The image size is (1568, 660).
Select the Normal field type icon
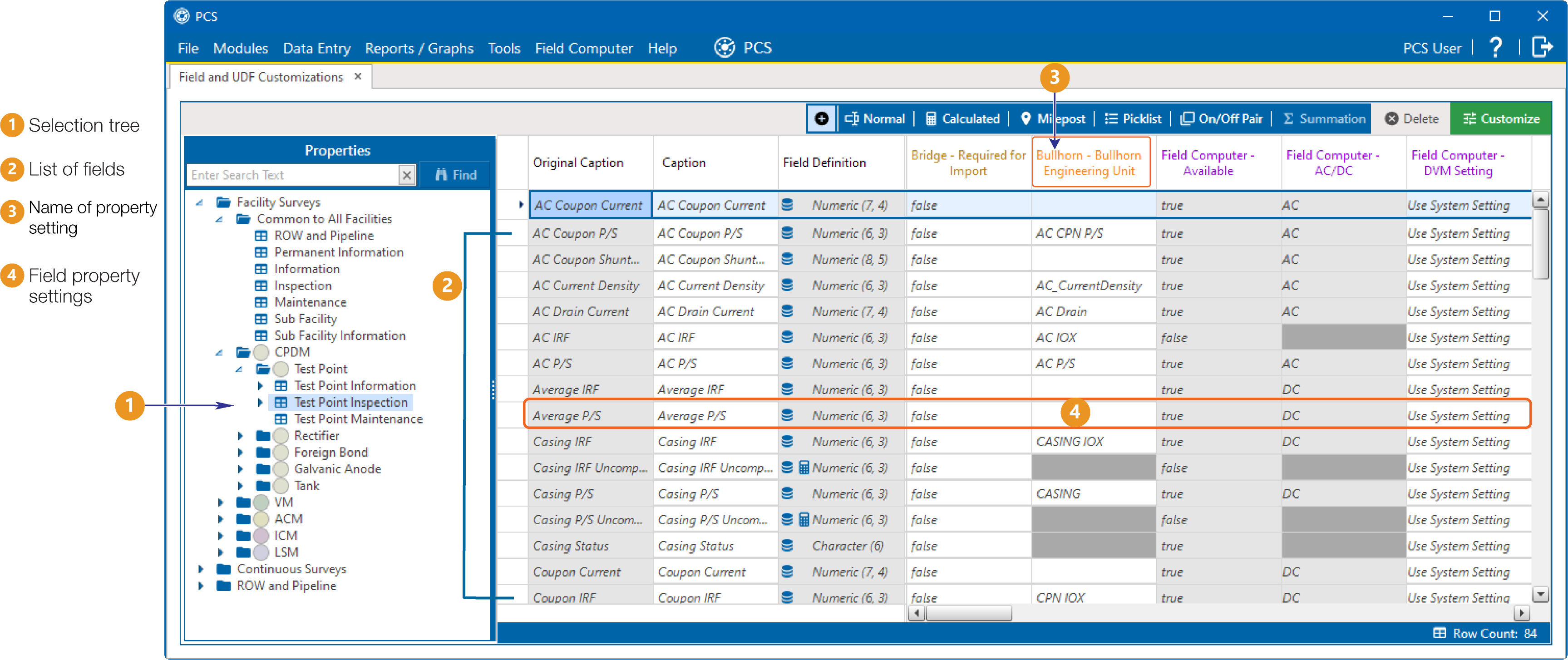(x=875, y=118)
